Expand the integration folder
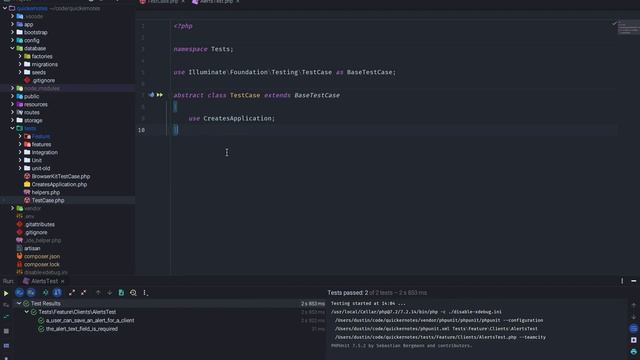The height and width of the screenshot is (360, 640). pos(20,152)
